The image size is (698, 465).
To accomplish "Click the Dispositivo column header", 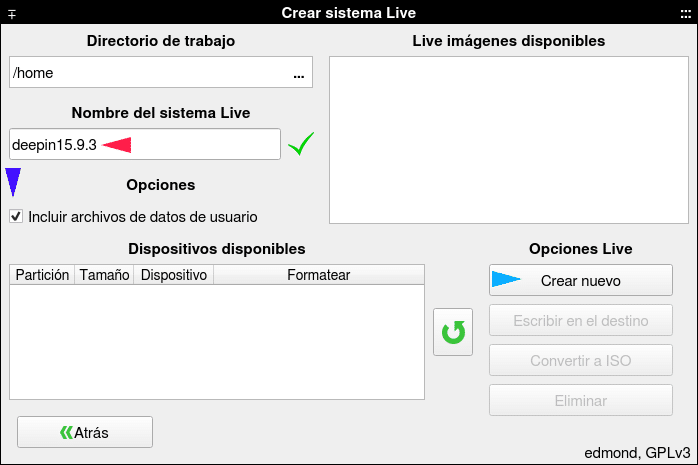I will 174,275.
